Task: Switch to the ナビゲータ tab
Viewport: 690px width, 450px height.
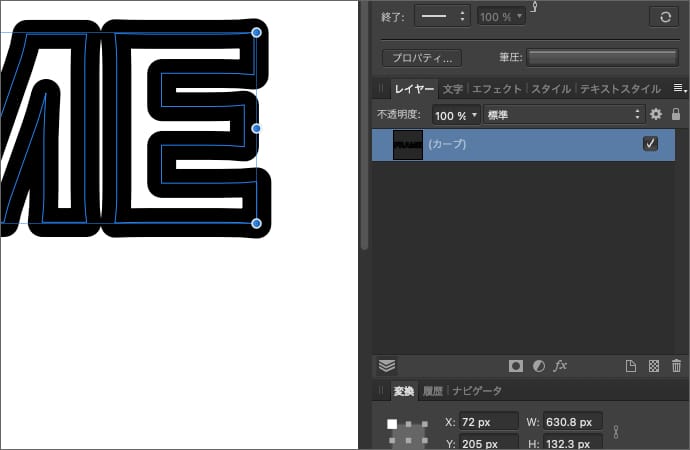Action: [x=477, y=391]
